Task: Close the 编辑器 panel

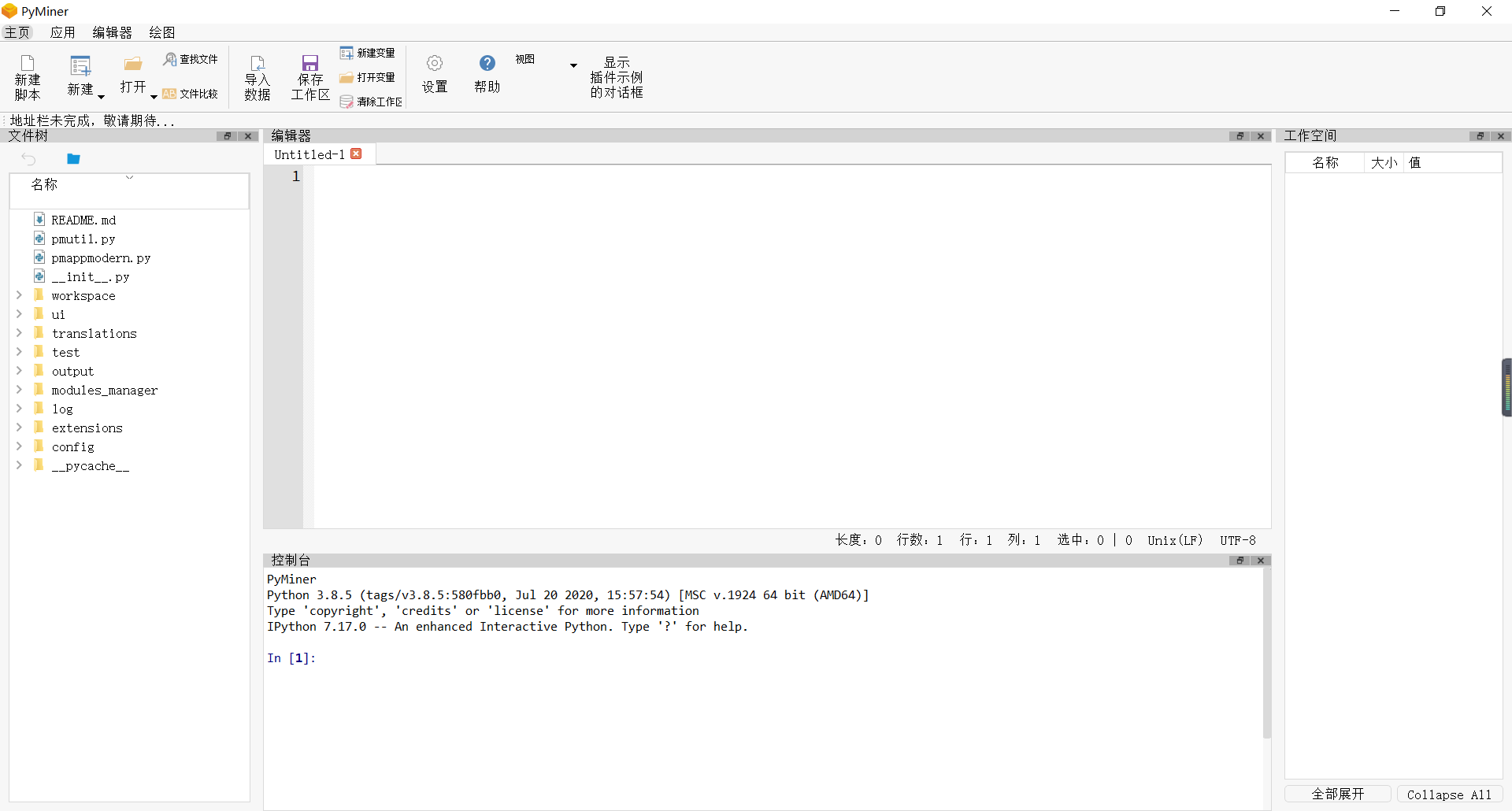Action: click(1261, 136)
